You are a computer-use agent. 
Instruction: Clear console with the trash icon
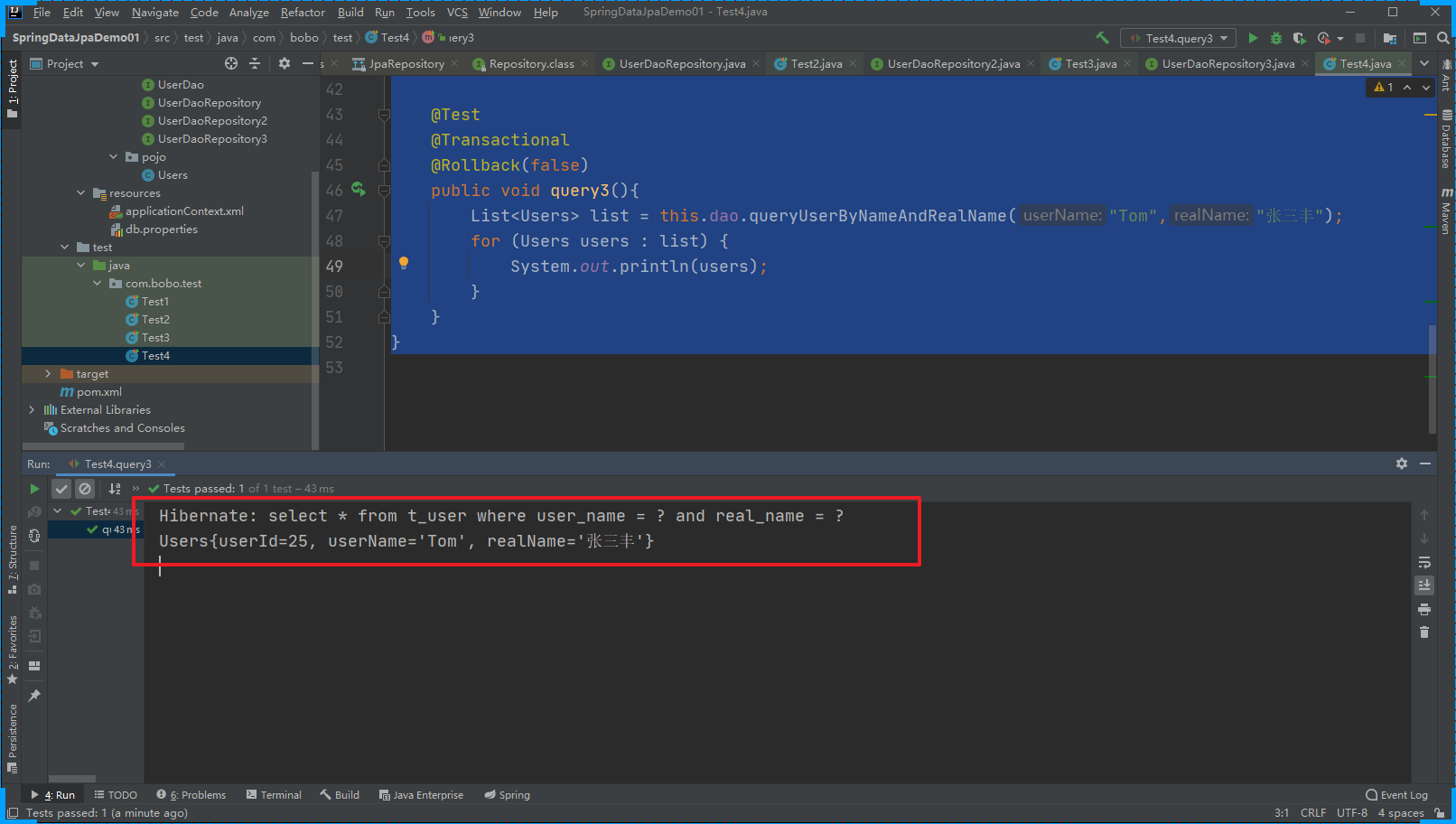[1424, 632]
